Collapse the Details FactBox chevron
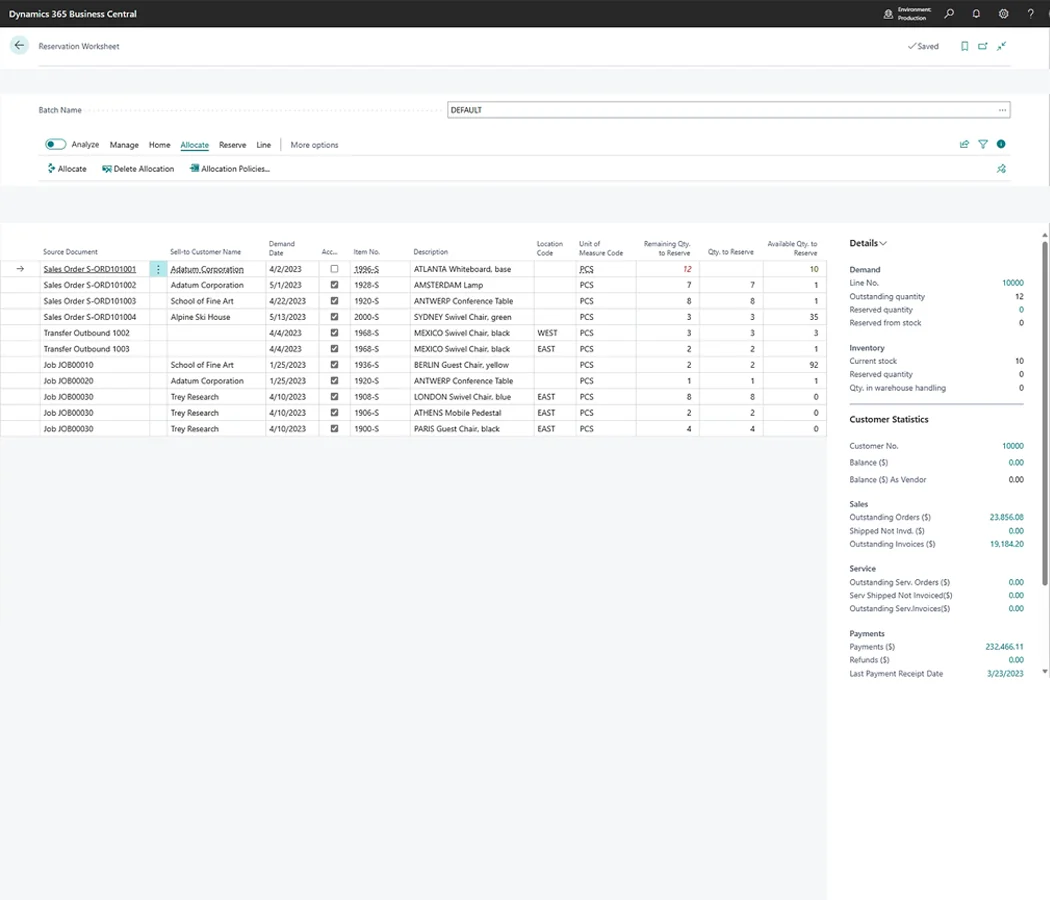The height and width of the screenshot is (900, 1050). (883, 243)
